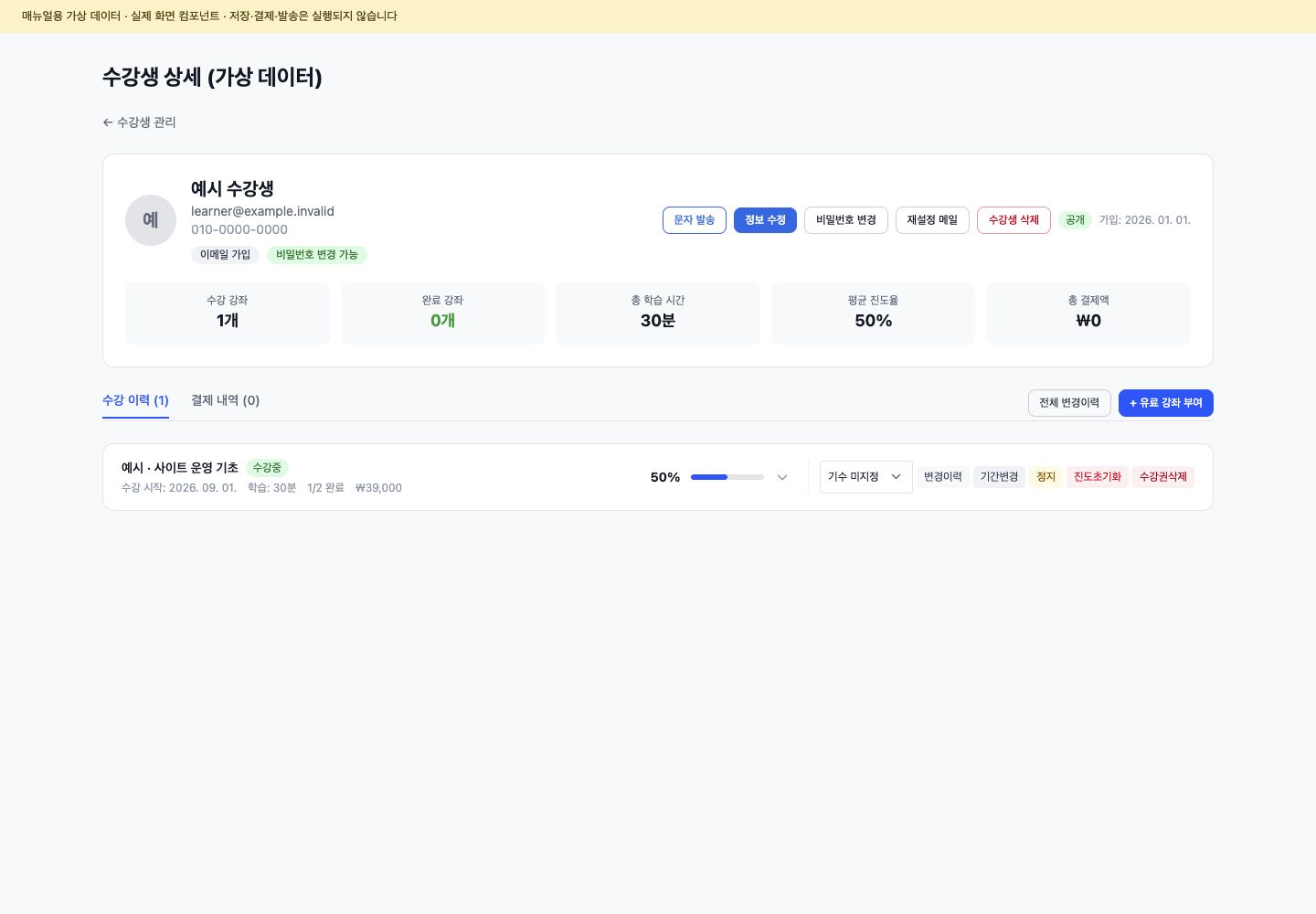Click the 1/2 완료 text
Screen dimensions: 1316x914
point(325,488)
